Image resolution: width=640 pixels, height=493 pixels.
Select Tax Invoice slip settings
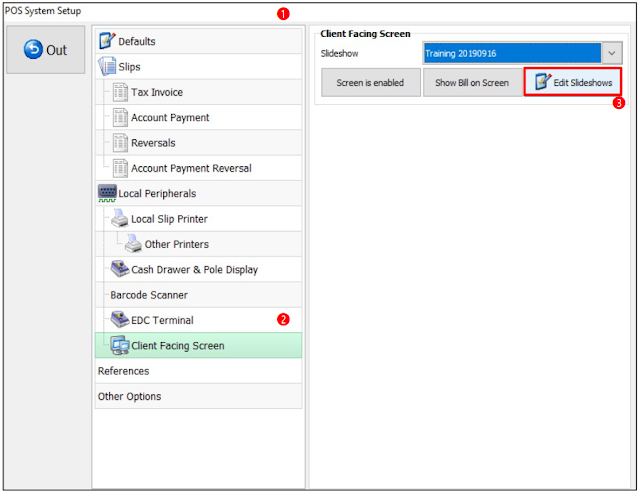199,92
